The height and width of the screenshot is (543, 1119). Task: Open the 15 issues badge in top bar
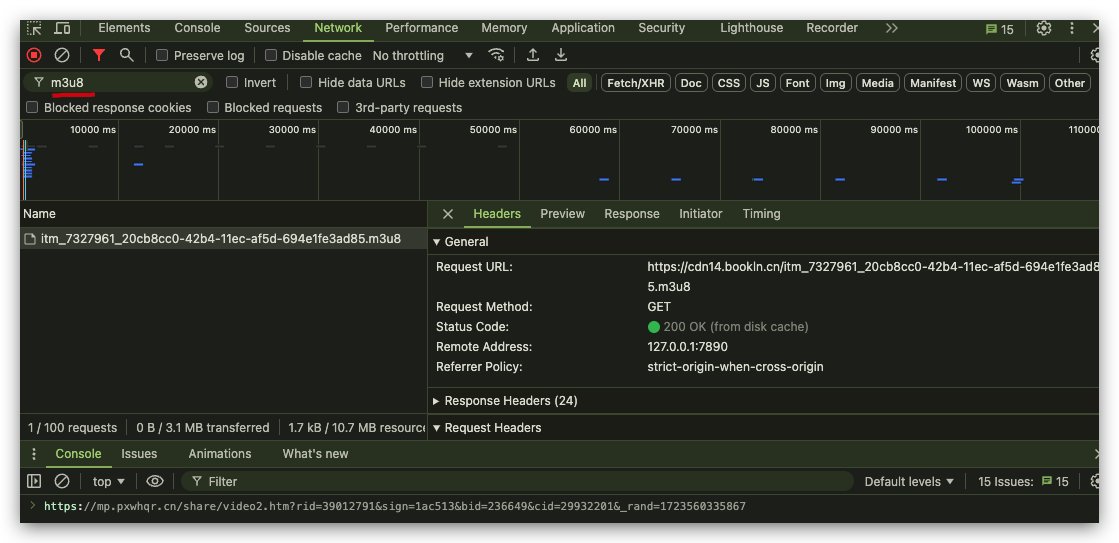pyautogui.click(x=1000, y=29)
